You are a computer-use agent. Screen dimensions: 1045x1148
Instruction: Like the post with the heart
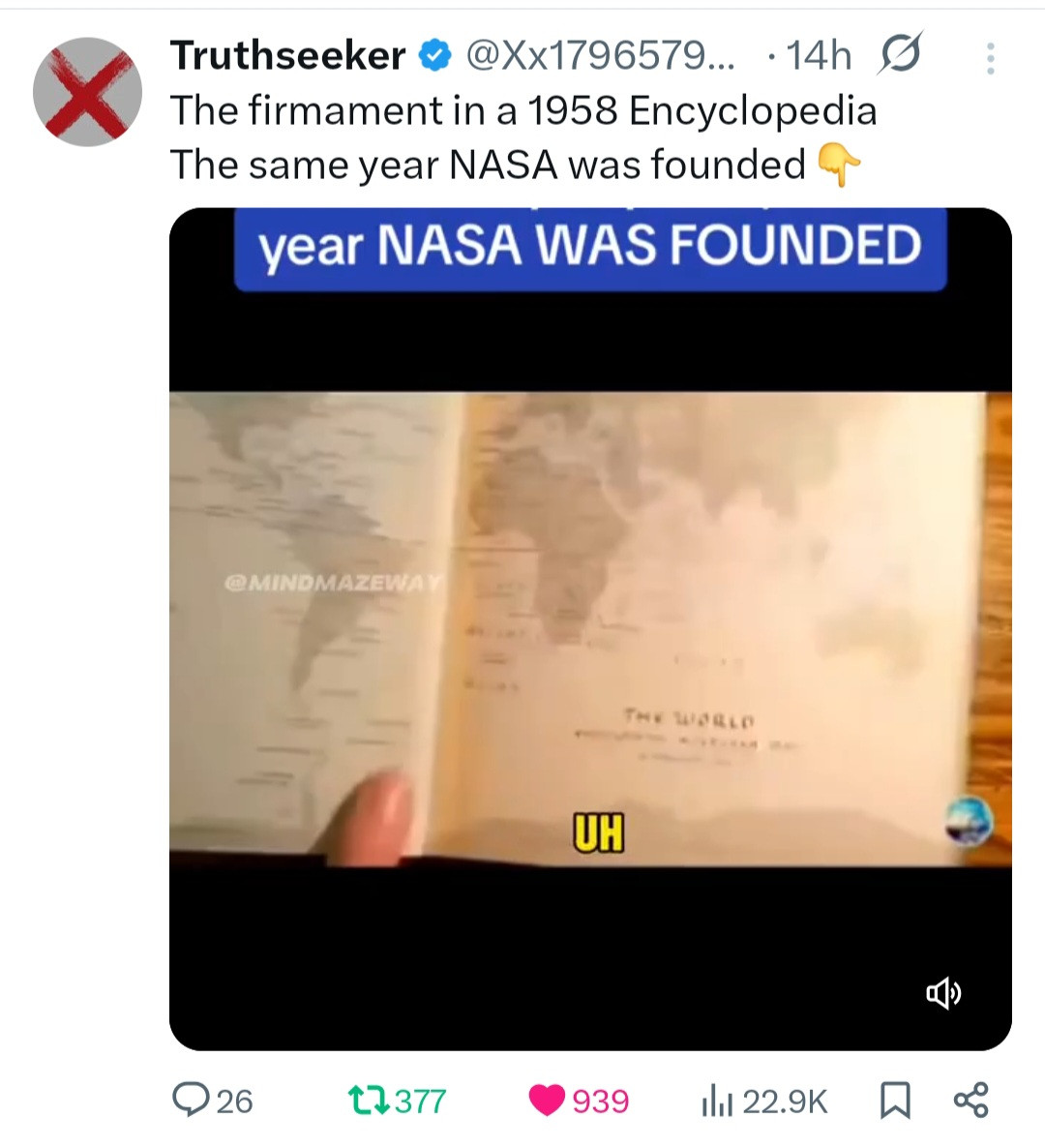pyautogui.click(x=547, y=1101)
